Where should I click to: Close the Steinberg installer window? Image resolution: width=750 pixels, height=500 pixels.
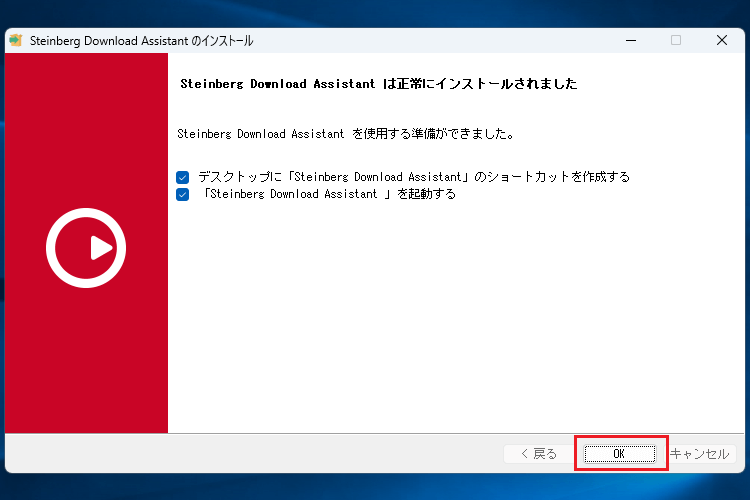[x=721, y=41]
